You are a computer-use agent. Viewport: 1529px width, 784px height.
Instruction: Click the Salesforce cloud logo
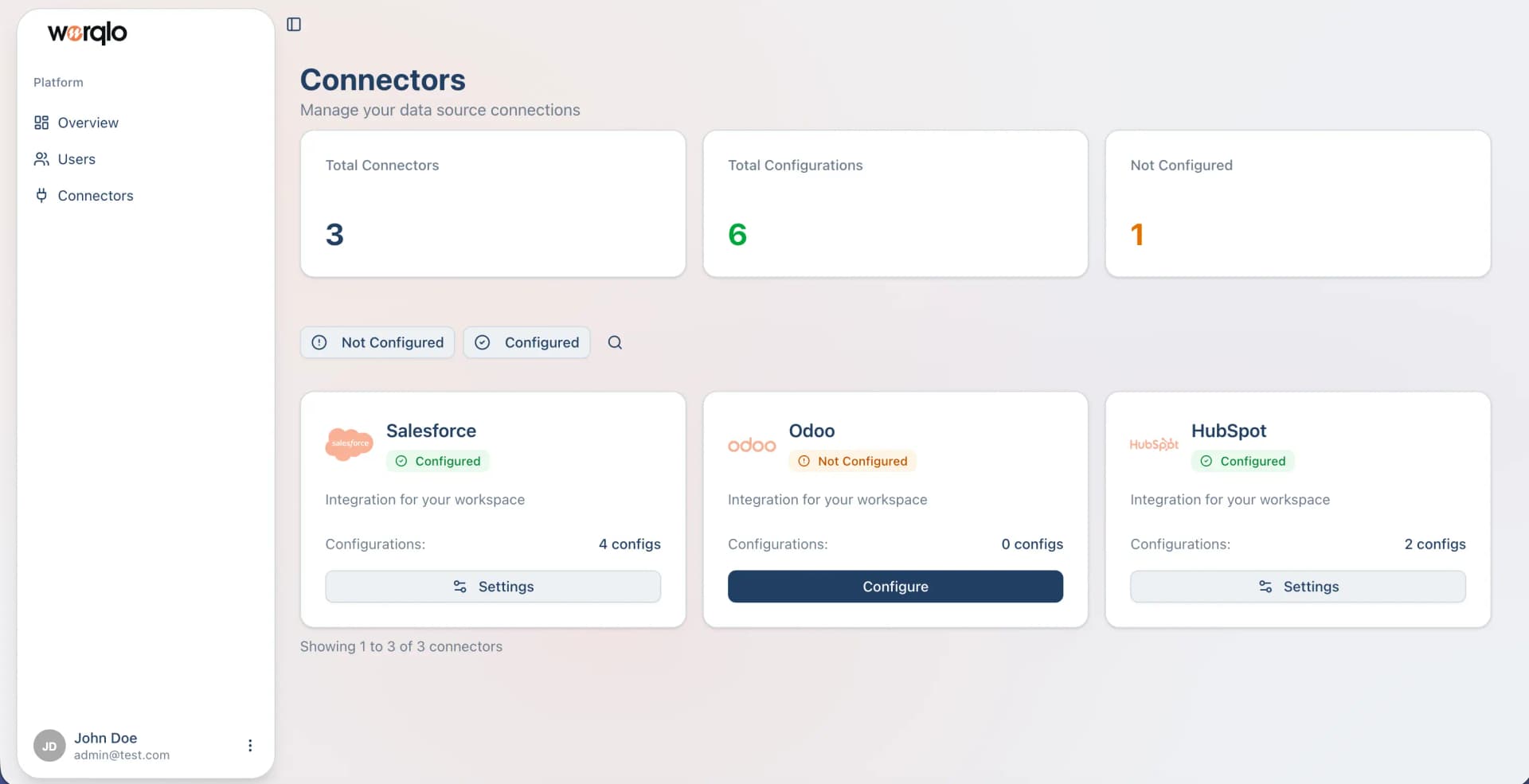[349, 443]
